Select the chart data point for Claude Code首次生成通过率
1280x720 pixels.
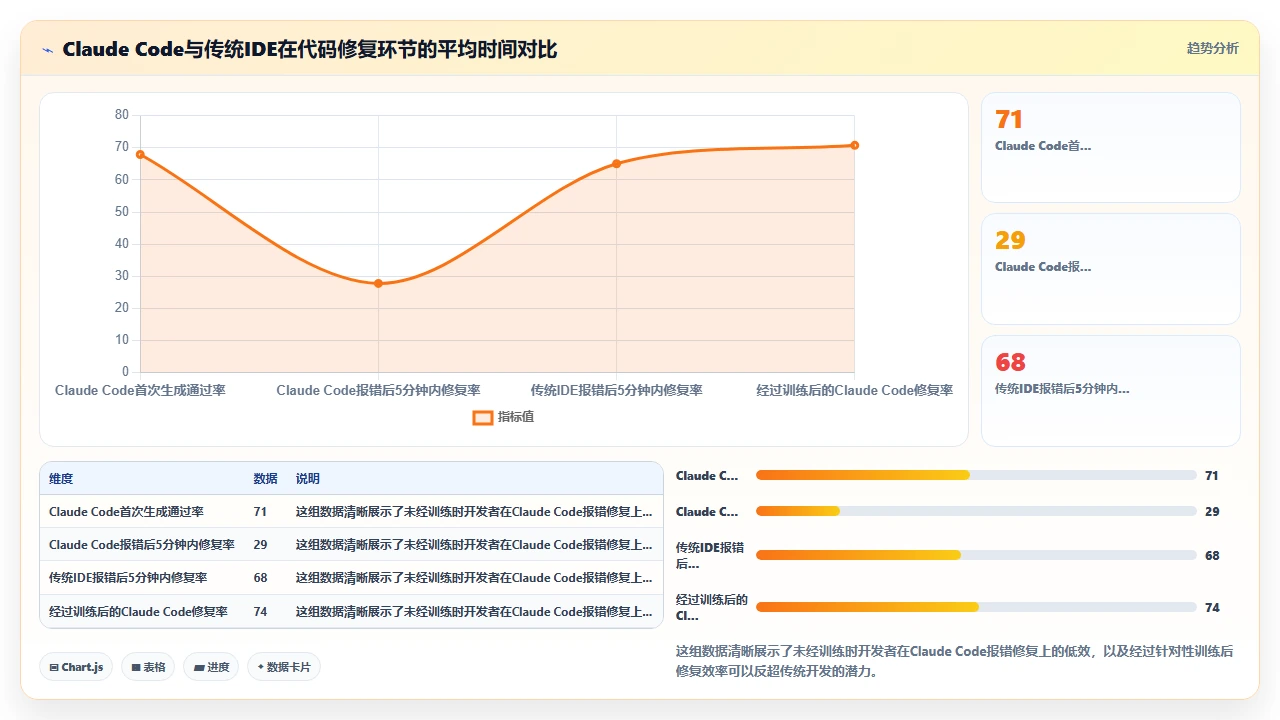point(140,154)
